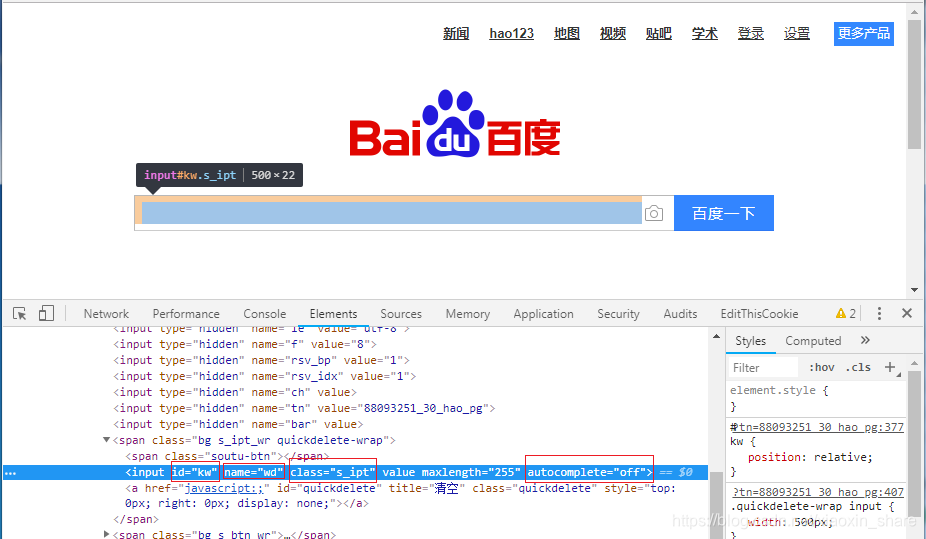
Task: Click the .quickdelete-wrap input selector
Action: coord(807,506)
